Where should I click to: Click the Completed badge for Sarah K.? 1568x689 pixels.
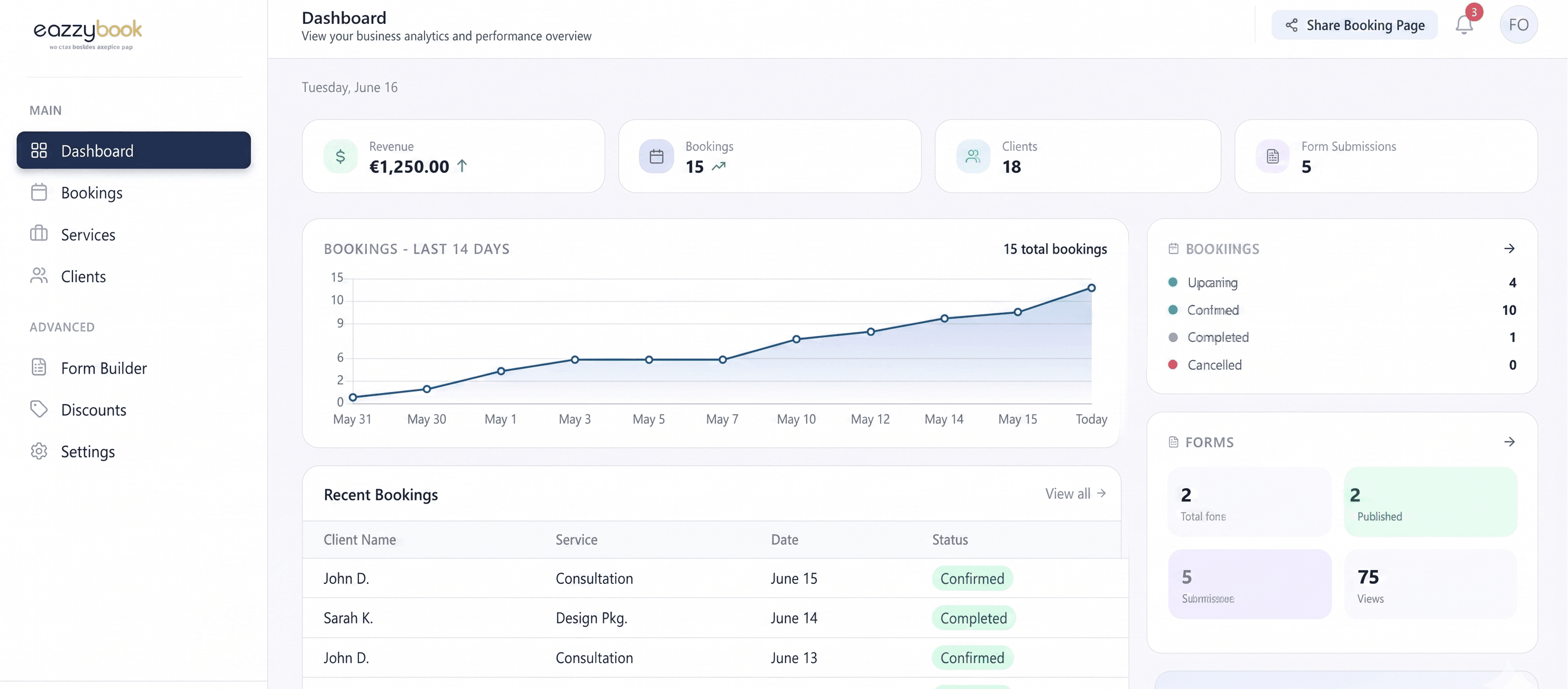tap(973, 618)
